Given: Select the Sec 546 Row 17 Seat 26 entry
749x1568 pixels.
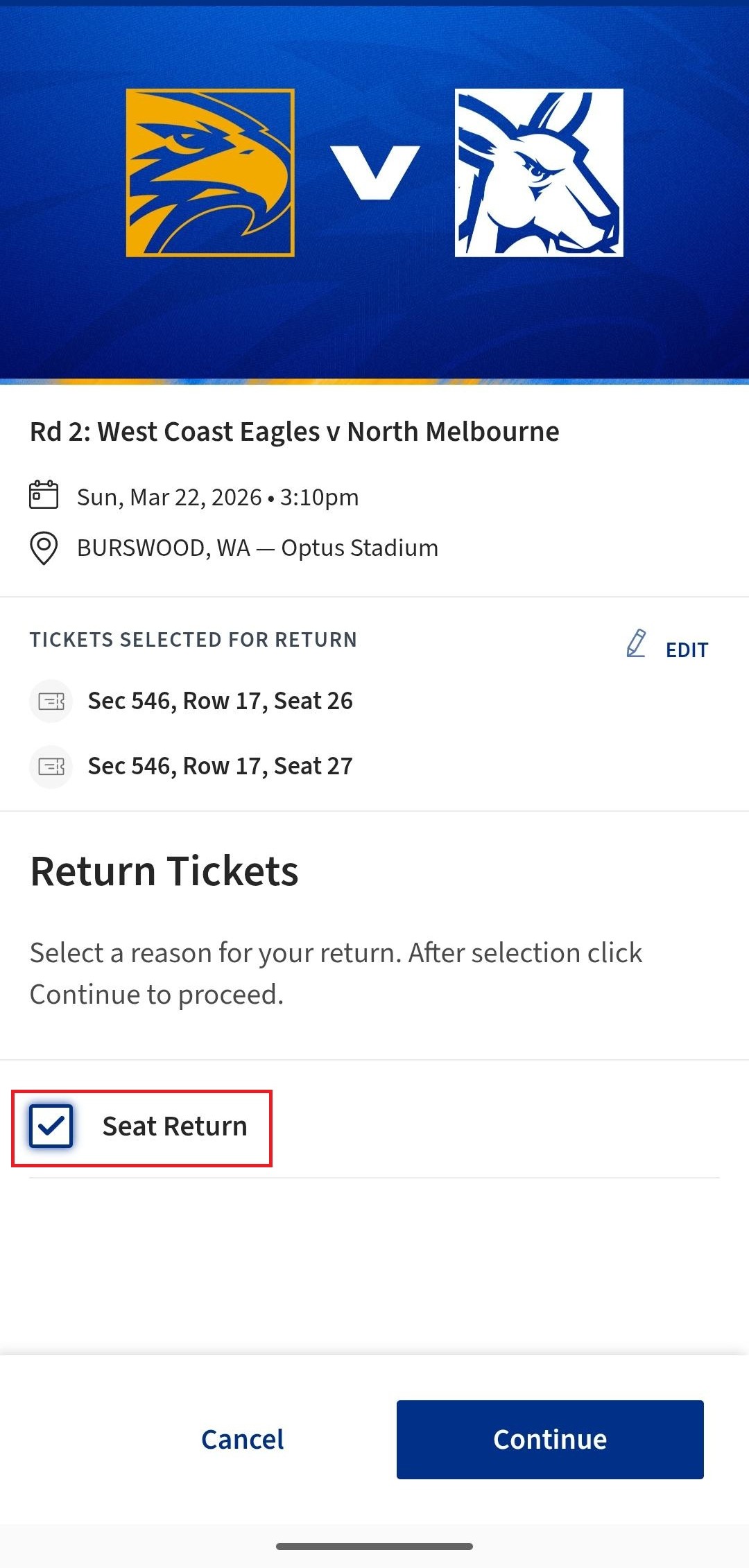Looking at the screenshot, I should click(220, 702).
